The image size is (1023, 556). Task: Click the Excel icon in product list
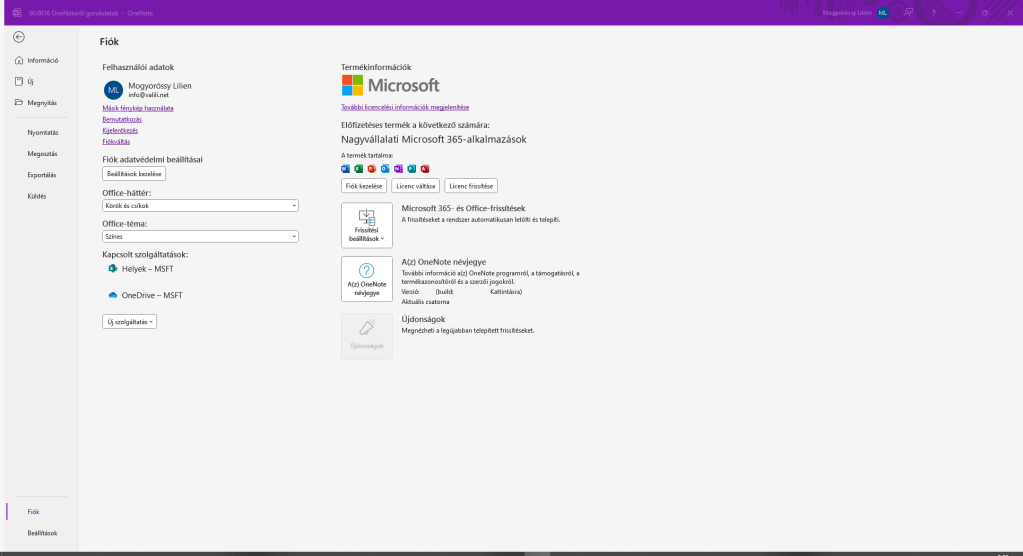(359, 169)
